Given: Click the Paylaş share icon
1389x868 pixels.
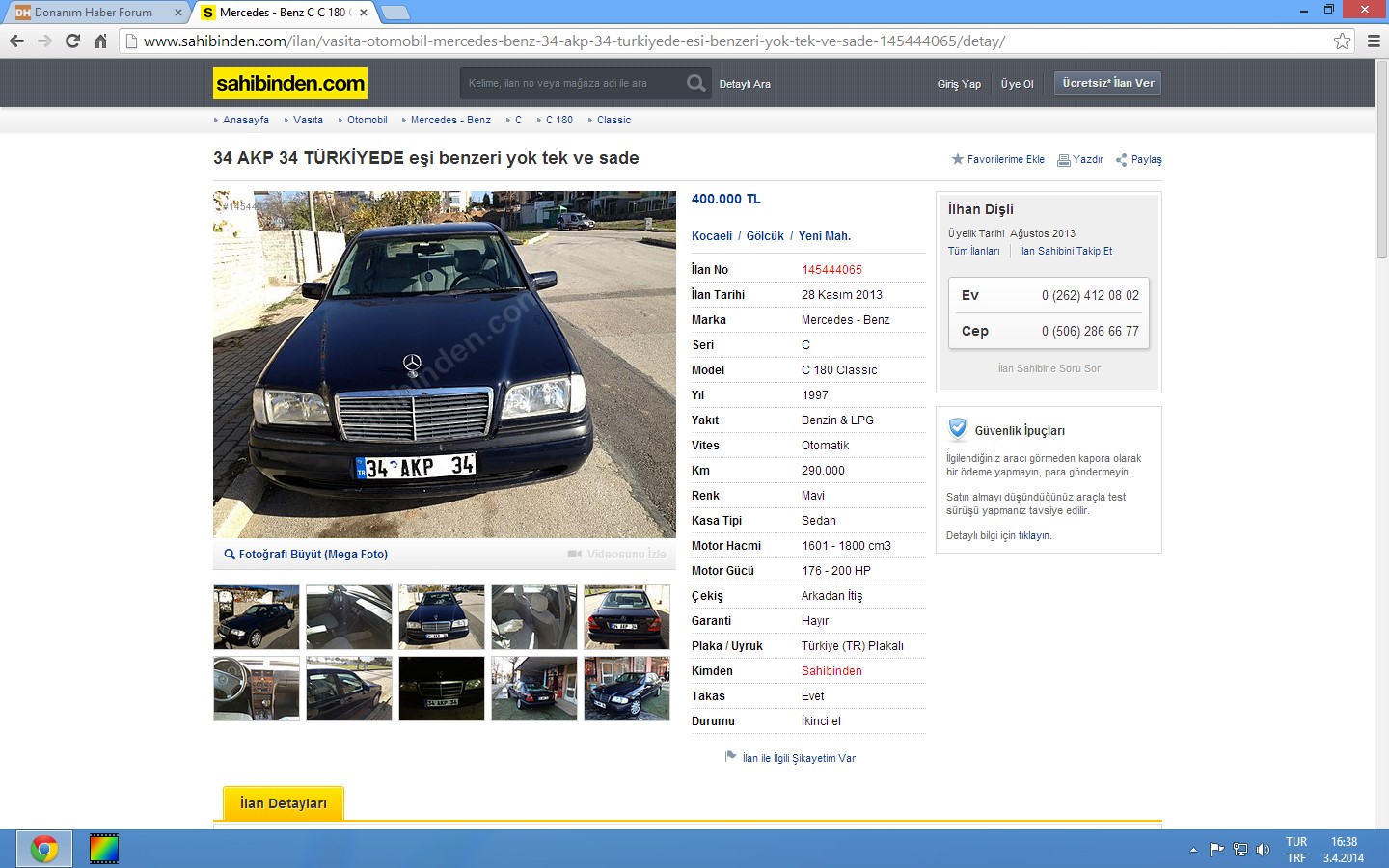Looking at the screenshot, I should 1121,160.
